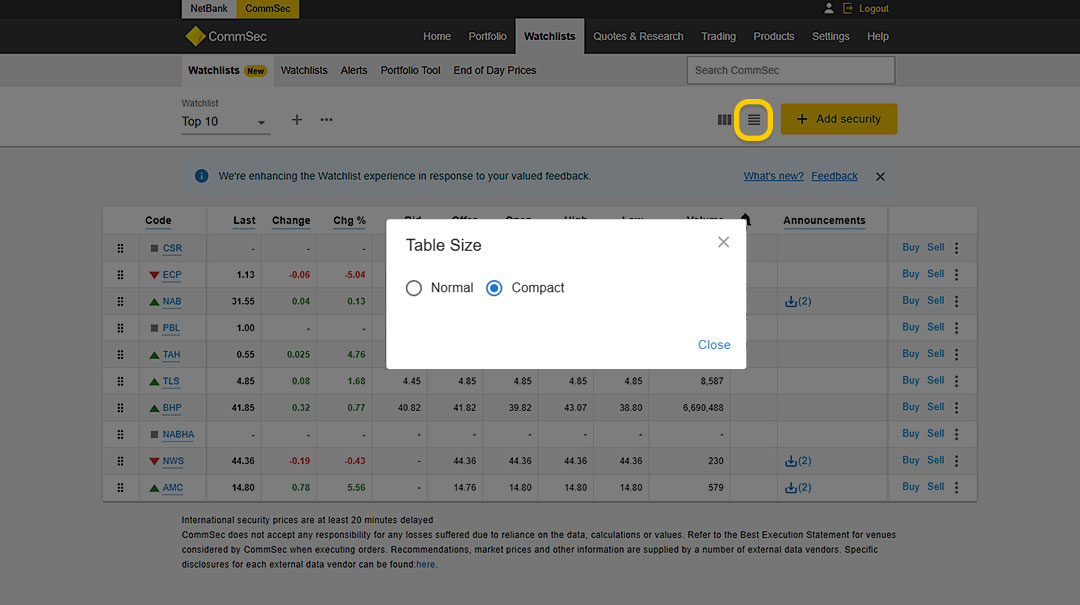Sort by the Chg % column header

[349, 221]
